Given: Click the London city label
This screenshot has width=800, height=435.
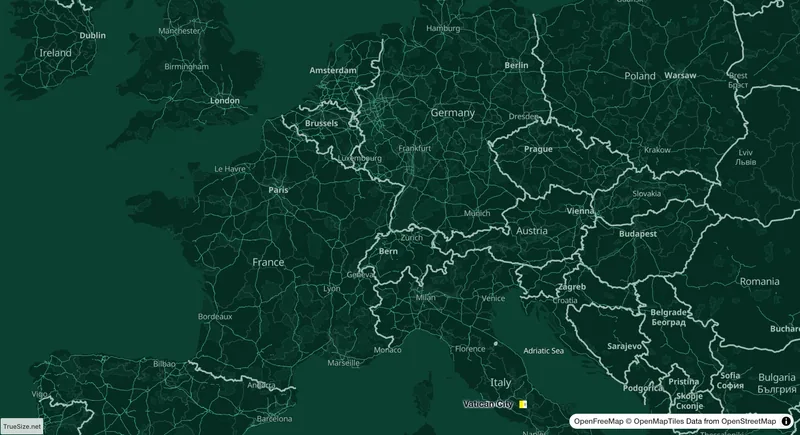Looking at the screenshot, I should click(x=225, y=100).
